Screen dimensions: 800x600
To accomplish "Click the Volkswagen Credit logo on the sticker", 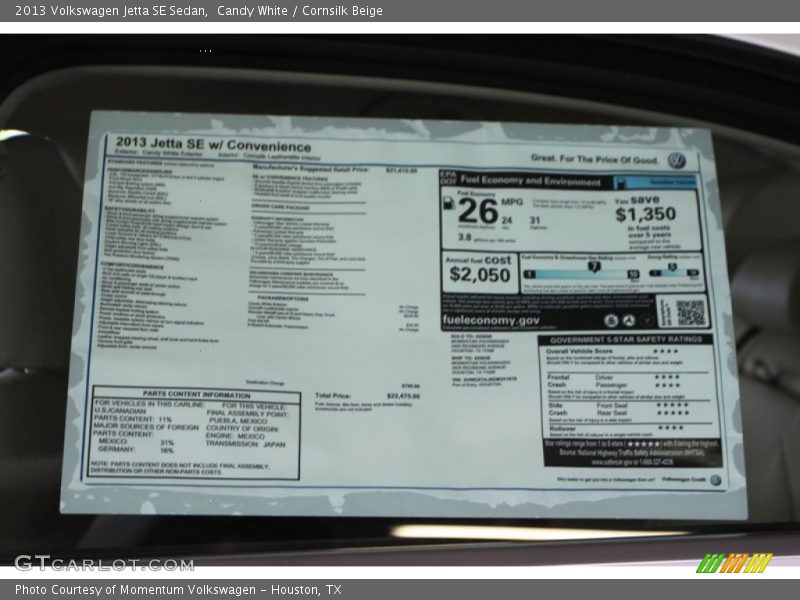I will coord(716,480).
